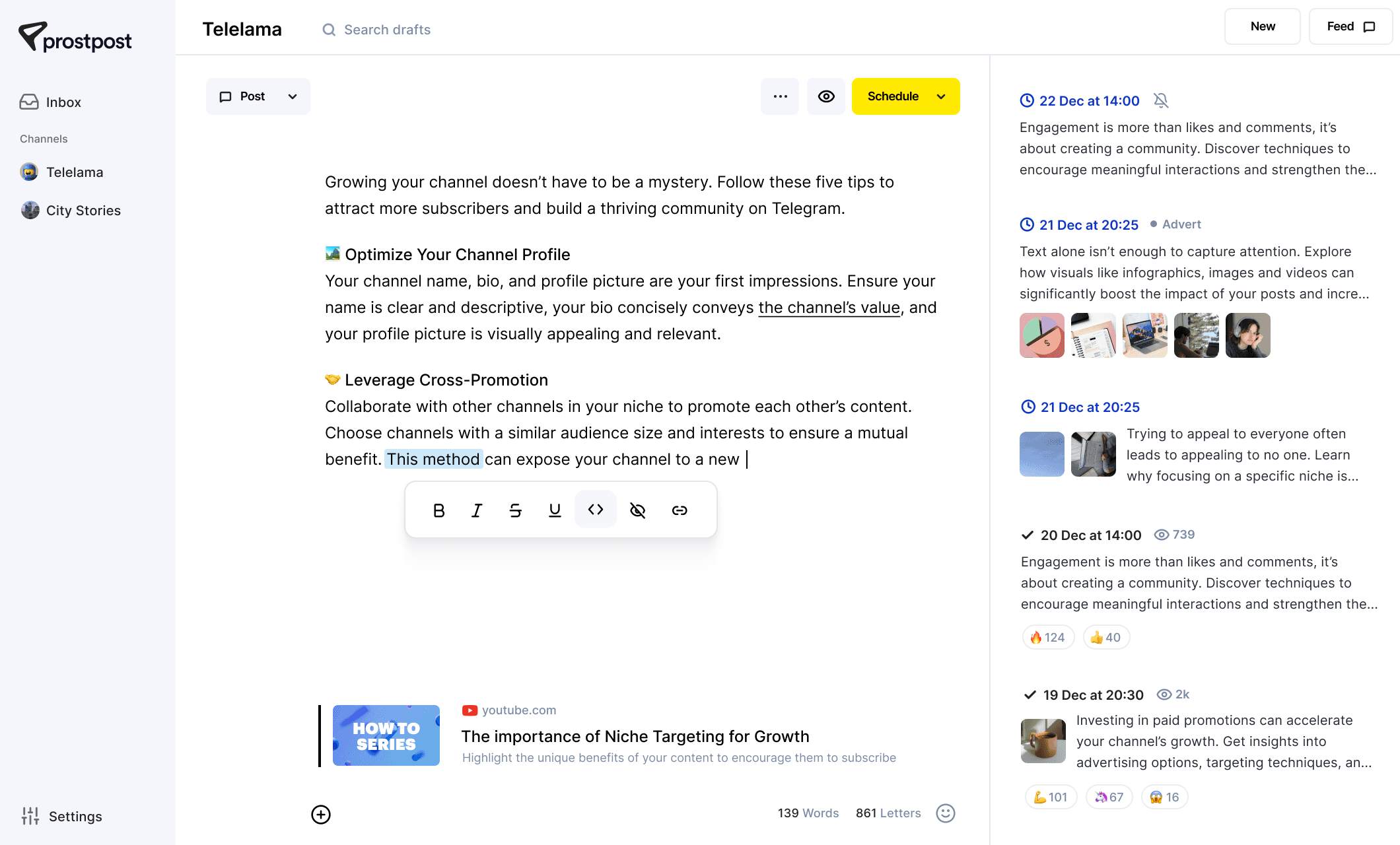The height and width of the screenshot is (845, 1400).
Task: Open the Feed button
Action: point(1350,26)
